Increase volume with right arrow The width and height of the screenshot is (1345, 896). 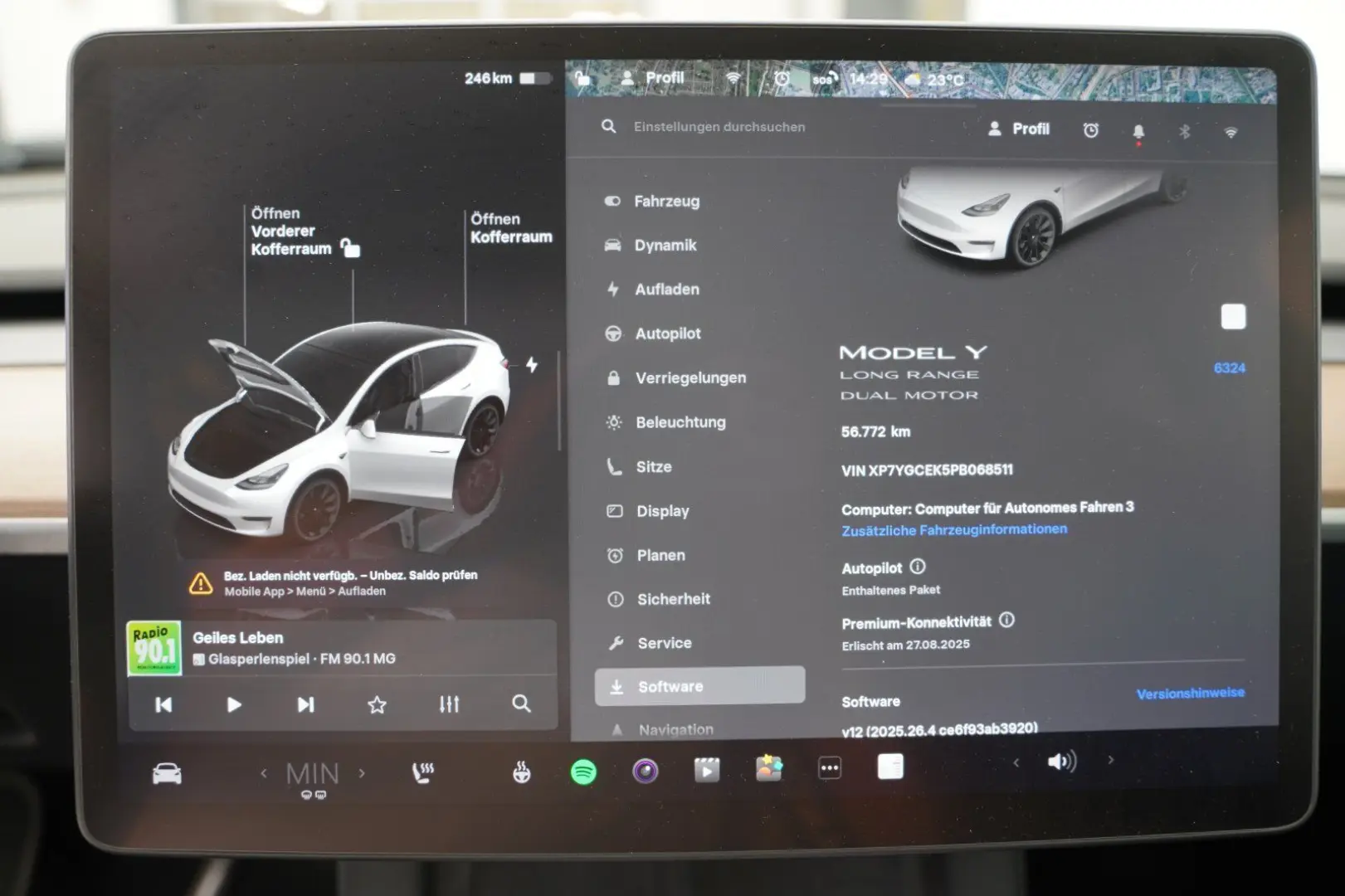click(1110, 760)
